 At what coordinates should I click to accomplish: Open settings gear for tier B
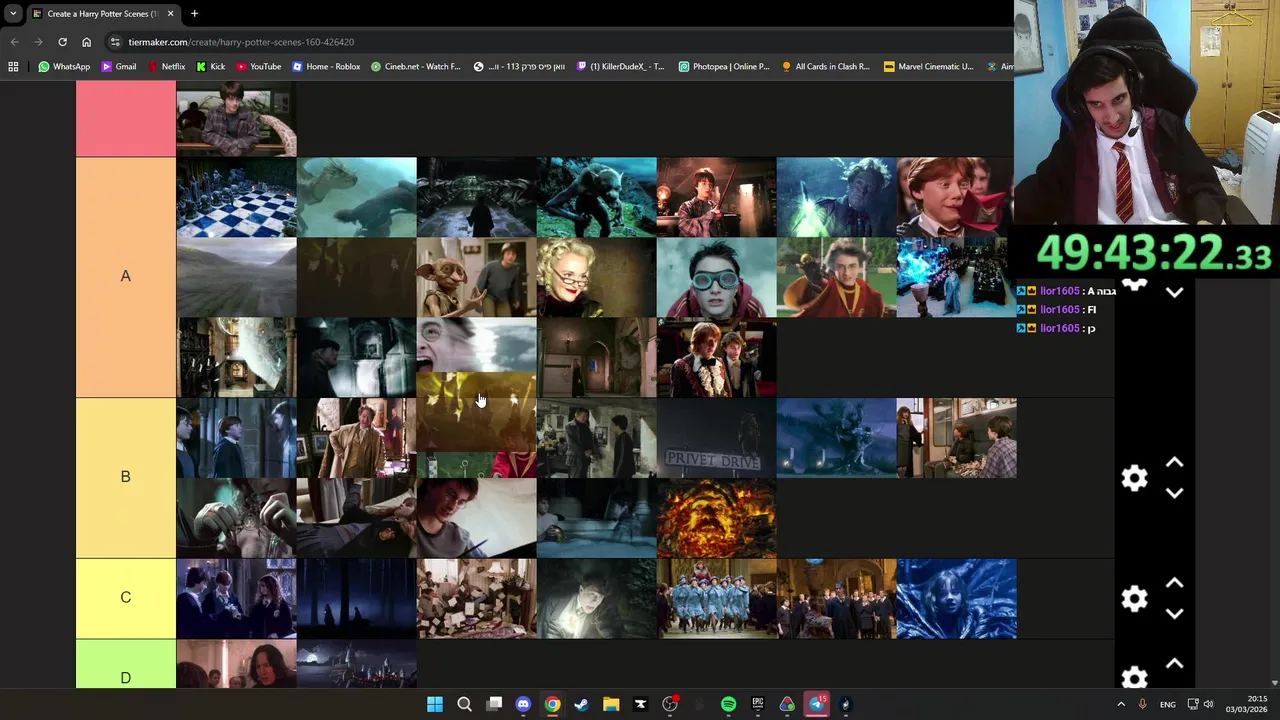[x=1134, y=478]
